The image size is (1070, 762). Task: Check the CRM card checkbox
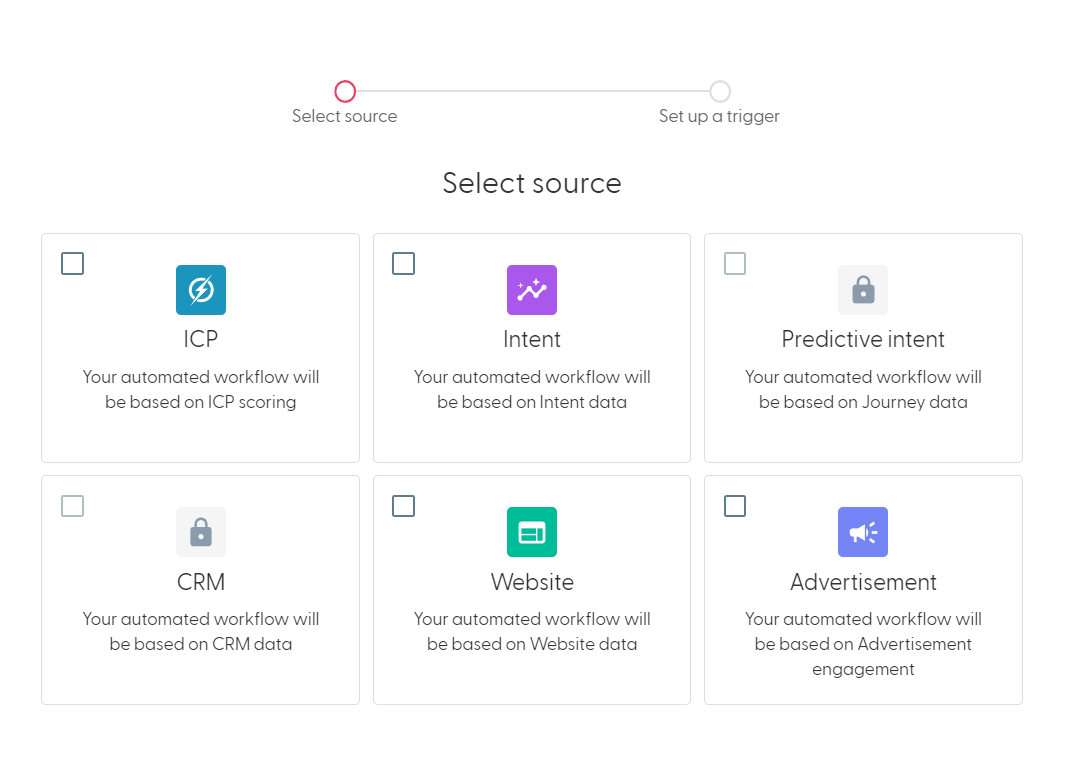(x=72, y=506)
